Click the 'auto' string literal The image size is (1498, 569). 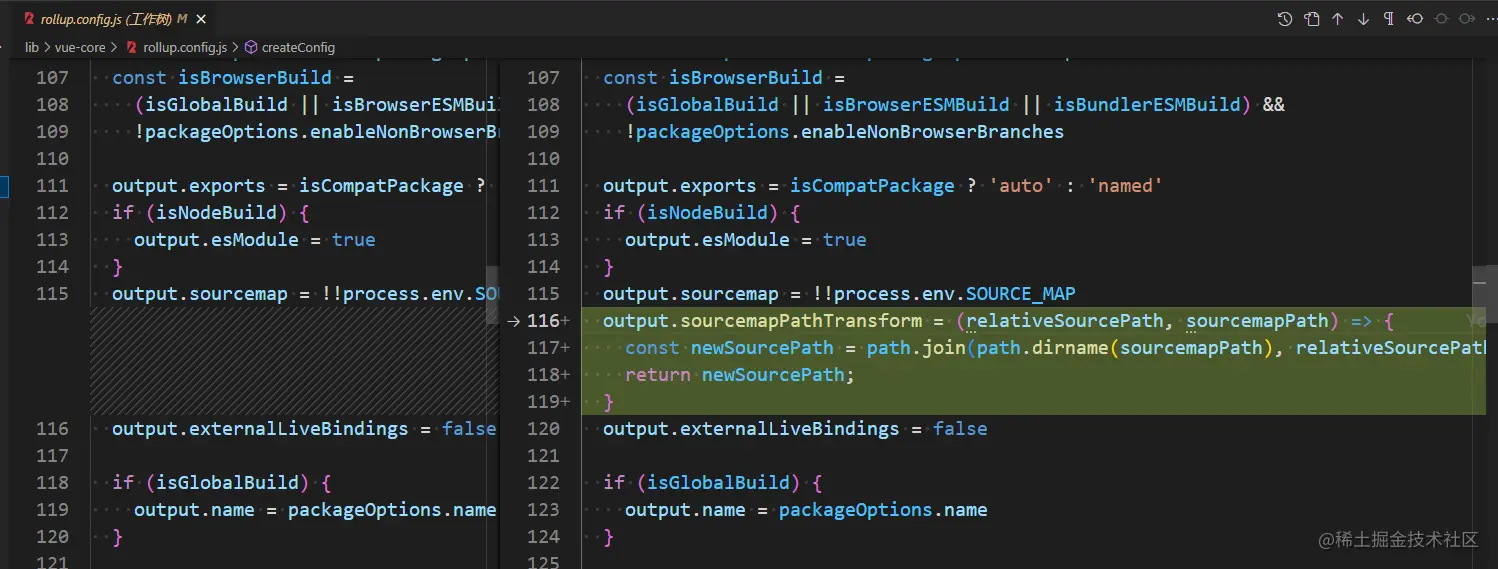(x=1021, y=186)
